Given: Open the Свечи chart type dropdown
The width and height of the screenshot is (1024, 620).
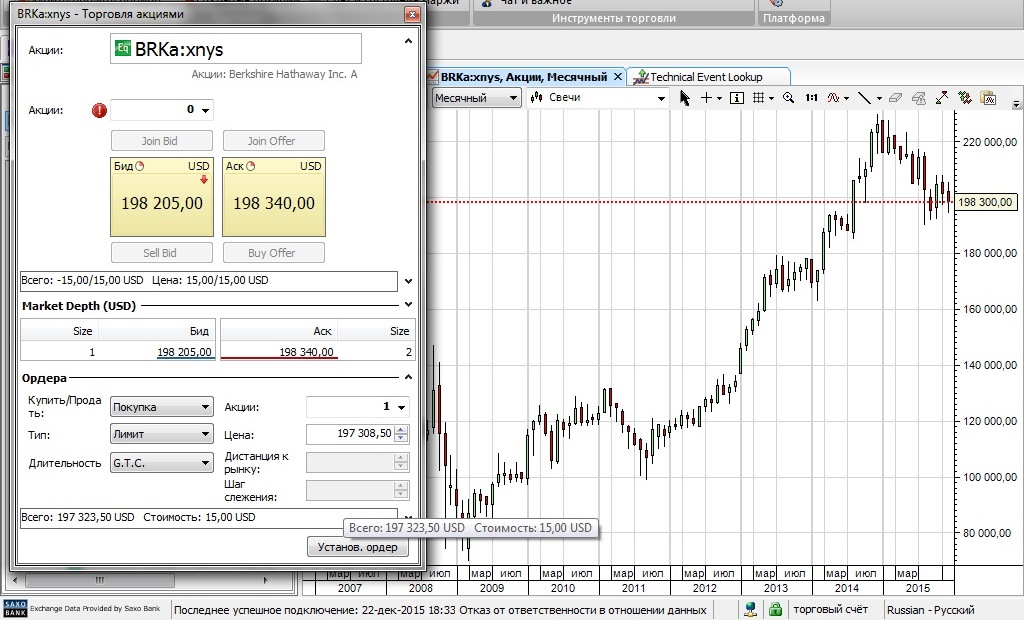Looking at the screenshot, I should click(598, 98).
